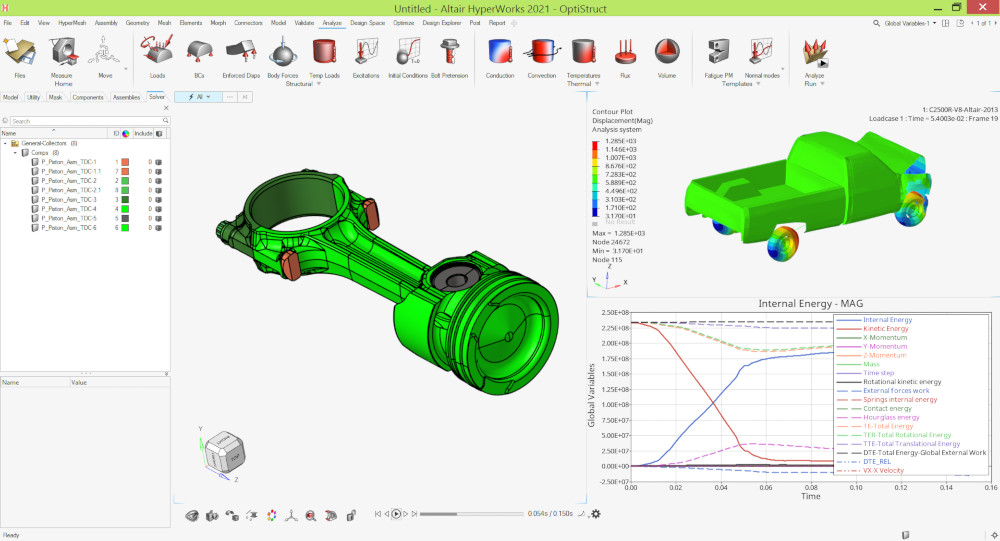Image resolution: width=1000 pixels, height=541 pixels.
Task: Click the page layout split icon
Action: point(945,23)
